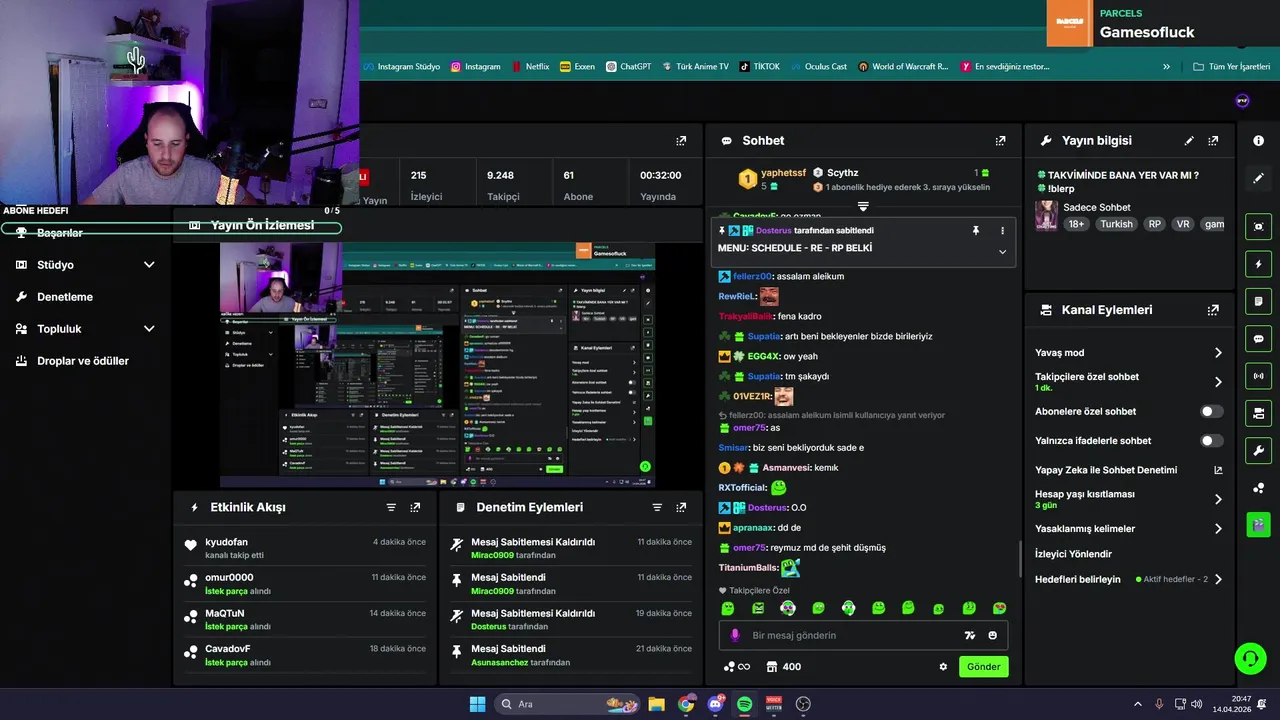The width and height of the screenshot is (1280, 720).
Task: Click username fellerz00 in chat
Action: pyautogui.click(x=752, y=276)
